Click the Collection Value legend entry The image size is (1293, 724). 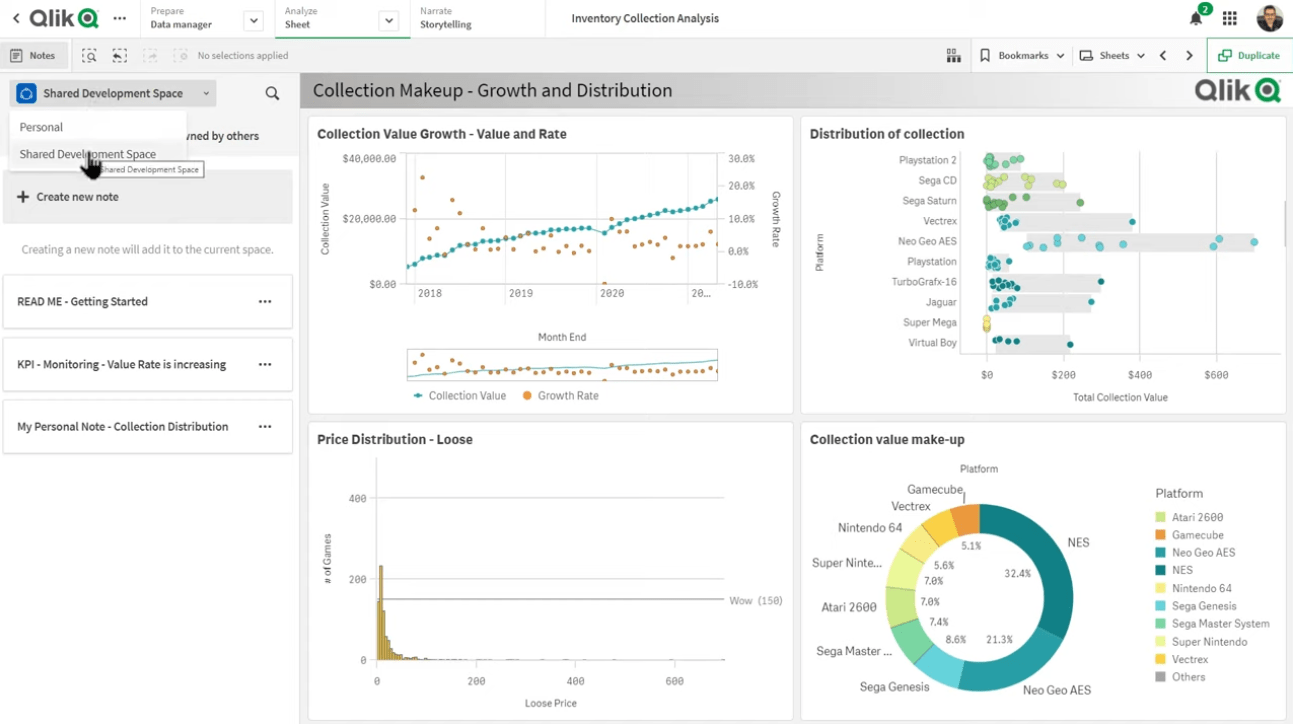[x=459, y=396]
